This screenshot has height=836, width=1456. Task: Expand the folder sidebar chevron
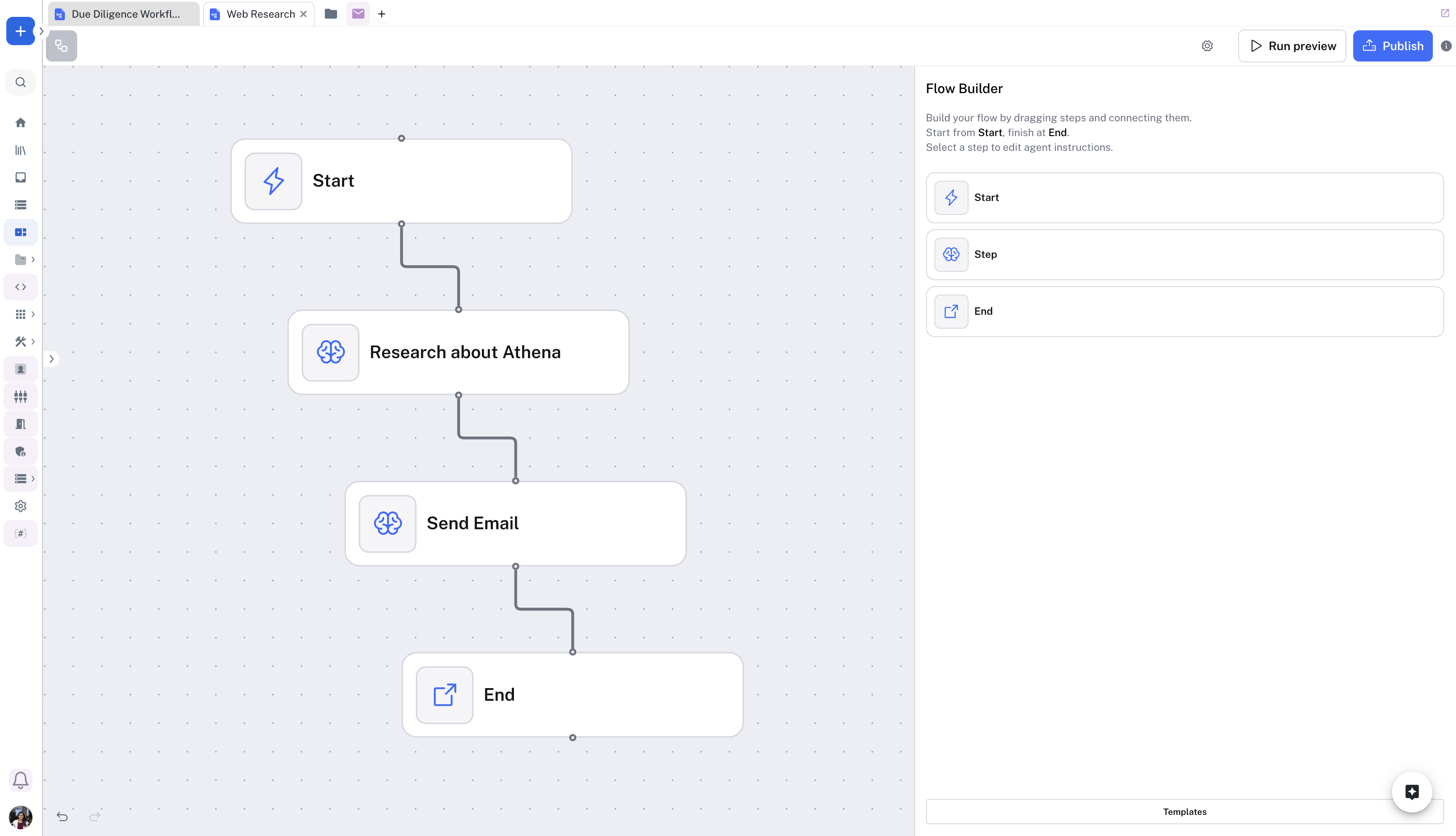33,260
